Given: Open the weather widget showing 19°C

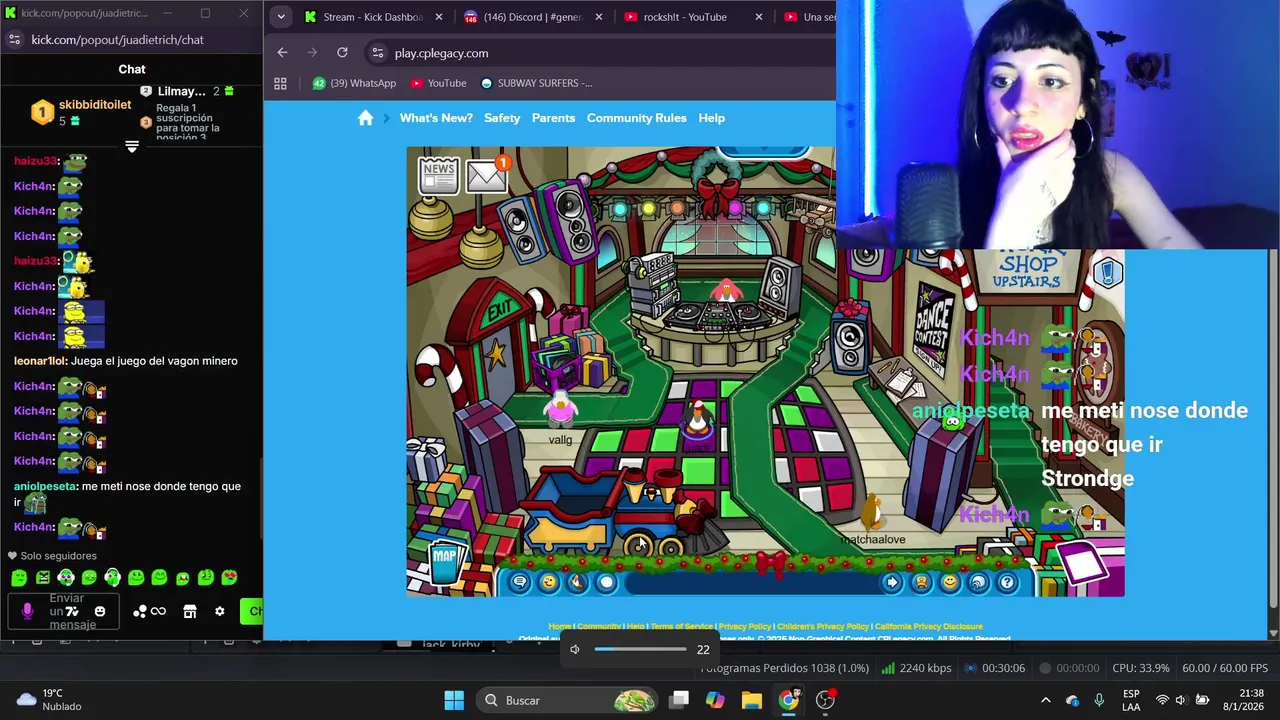Looking at the screenshot, I should click(x=50, y=700).
